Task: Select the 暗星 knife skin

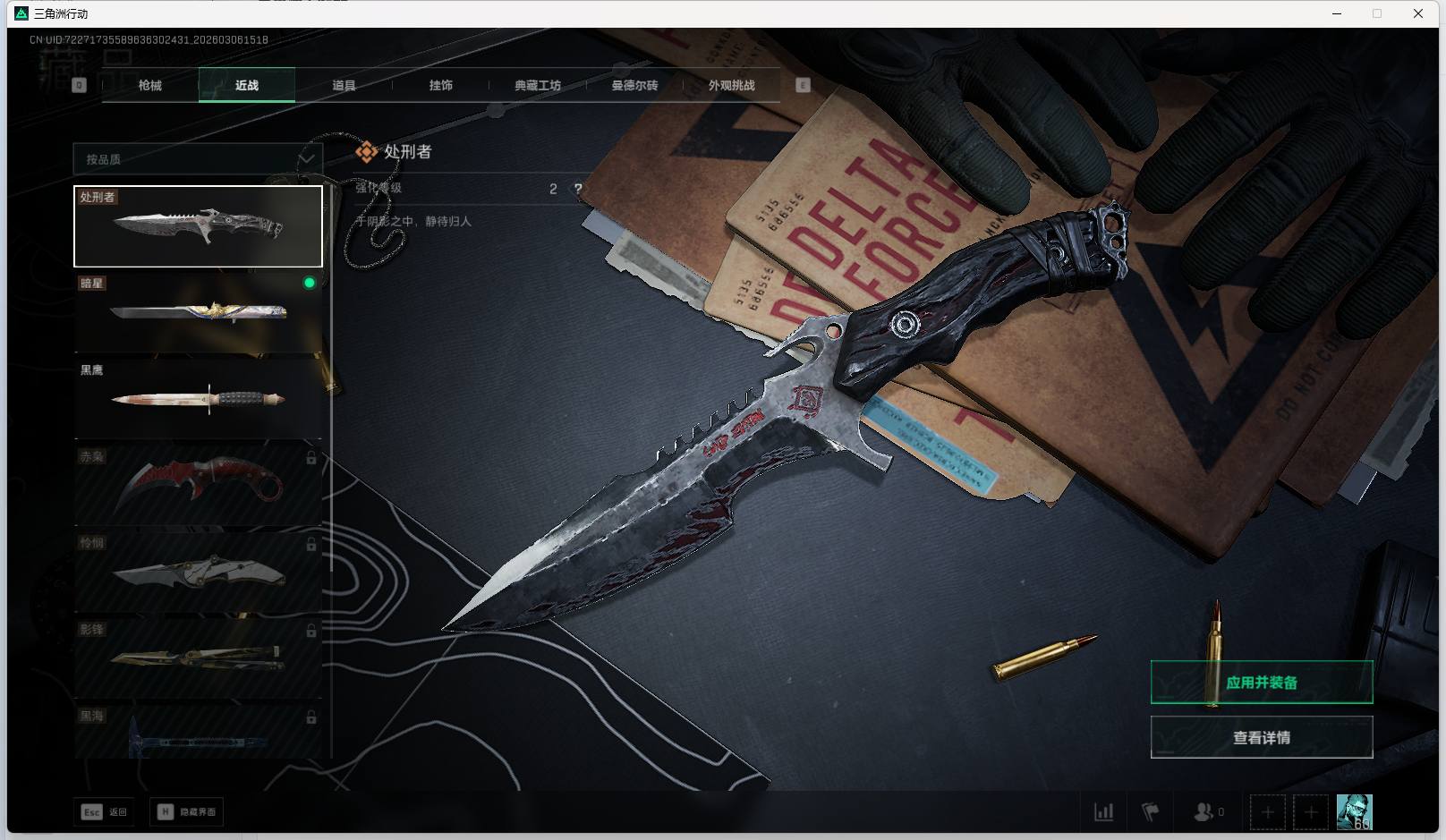Action: pos(198,312)
